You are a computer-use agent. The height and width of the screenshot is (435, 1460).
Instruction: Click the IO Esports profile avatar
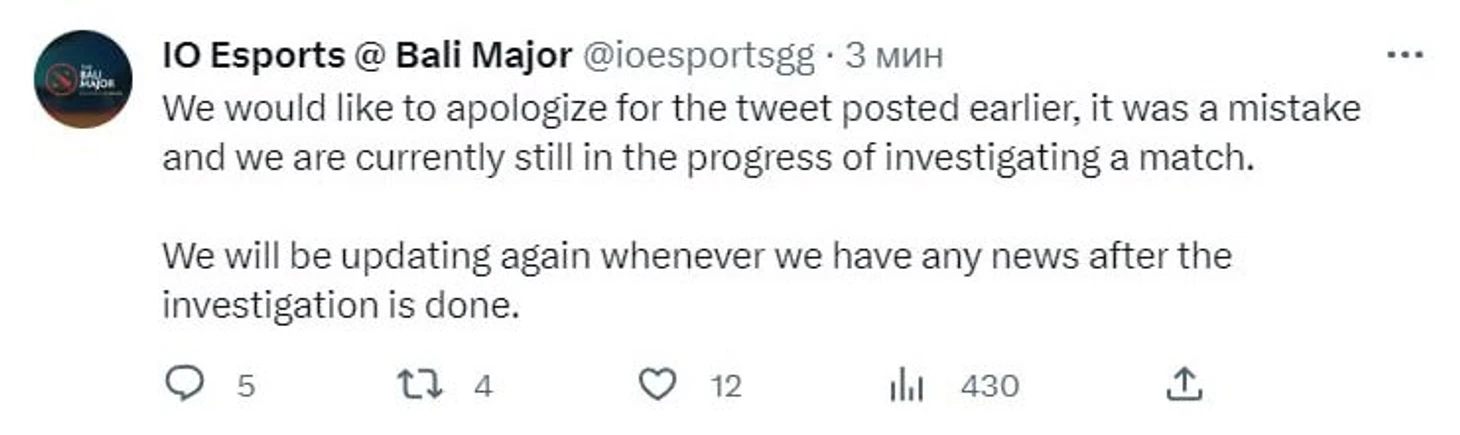[x=82, y=79]
